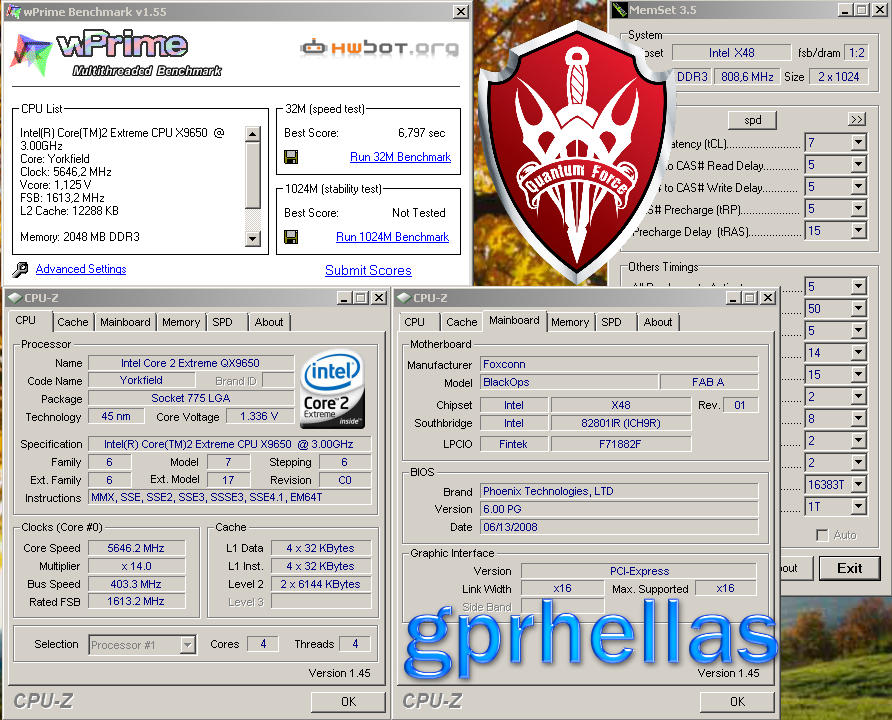
Task: Click the Submit Scores link
Action: coord(368,270)
